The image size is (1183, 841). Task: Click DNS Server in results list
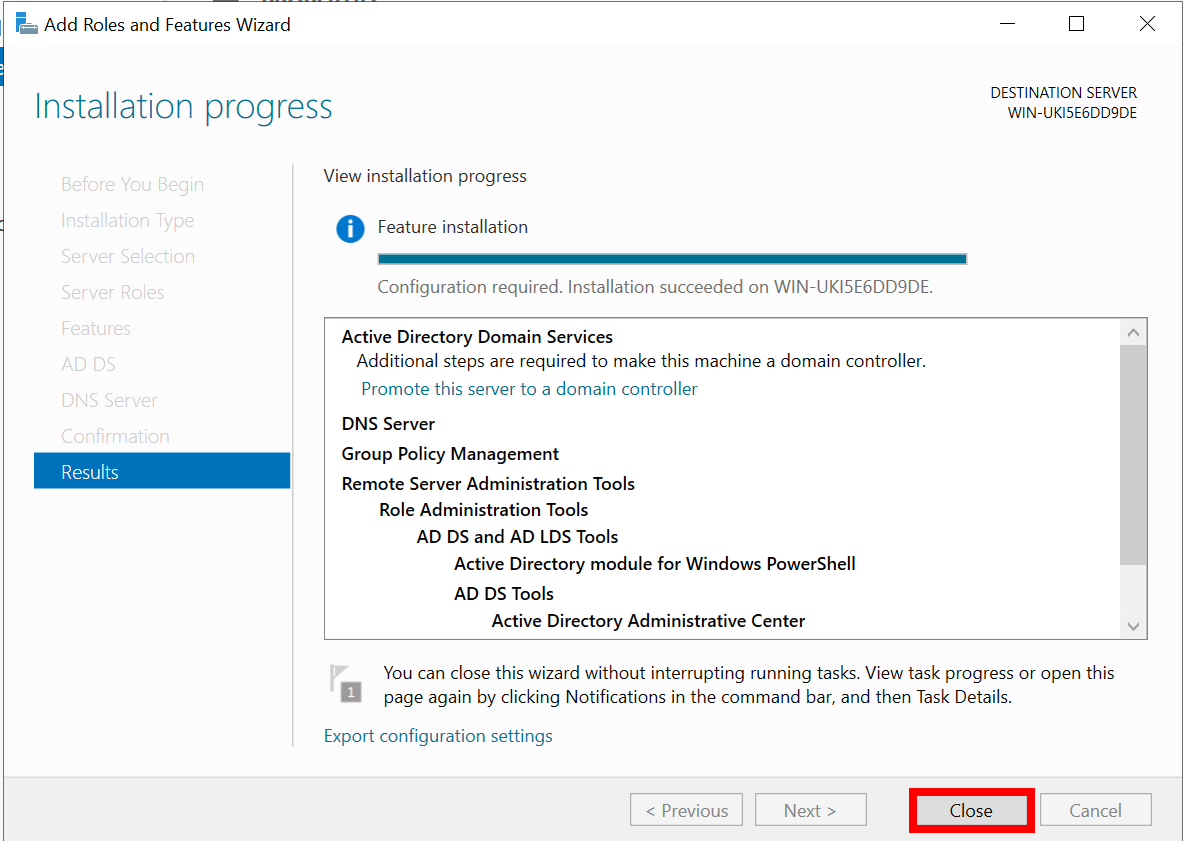coord(388,424)
